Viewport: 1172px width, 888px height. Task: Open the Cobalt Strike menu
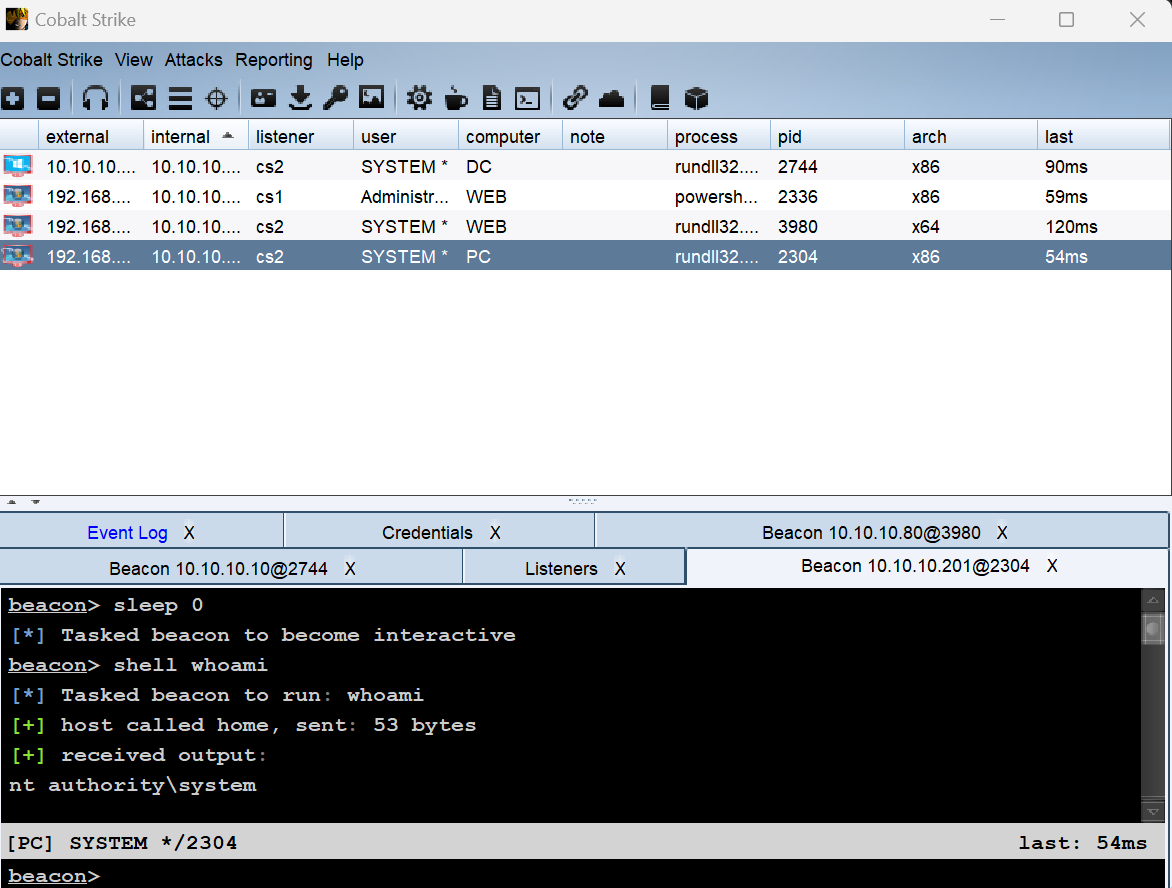(x=52, y=60)
